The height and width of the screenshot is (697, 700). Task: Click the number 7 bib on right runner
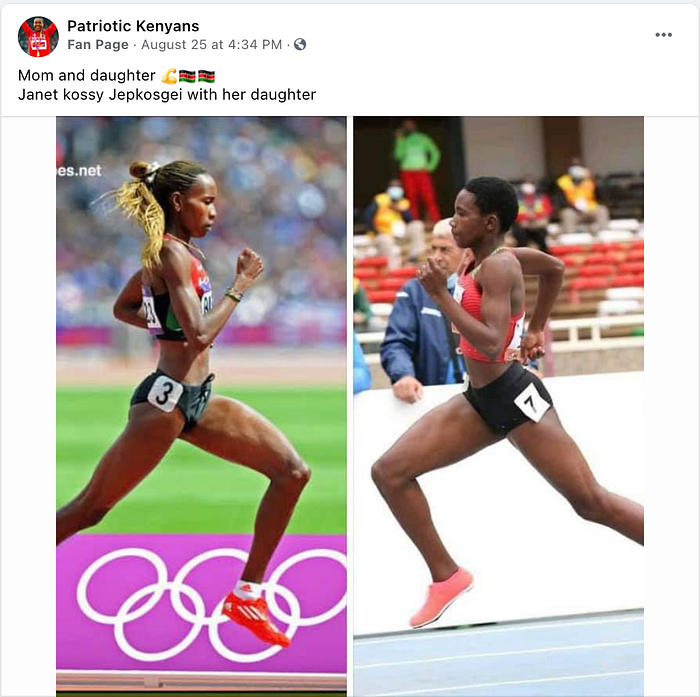pos(532,402)
